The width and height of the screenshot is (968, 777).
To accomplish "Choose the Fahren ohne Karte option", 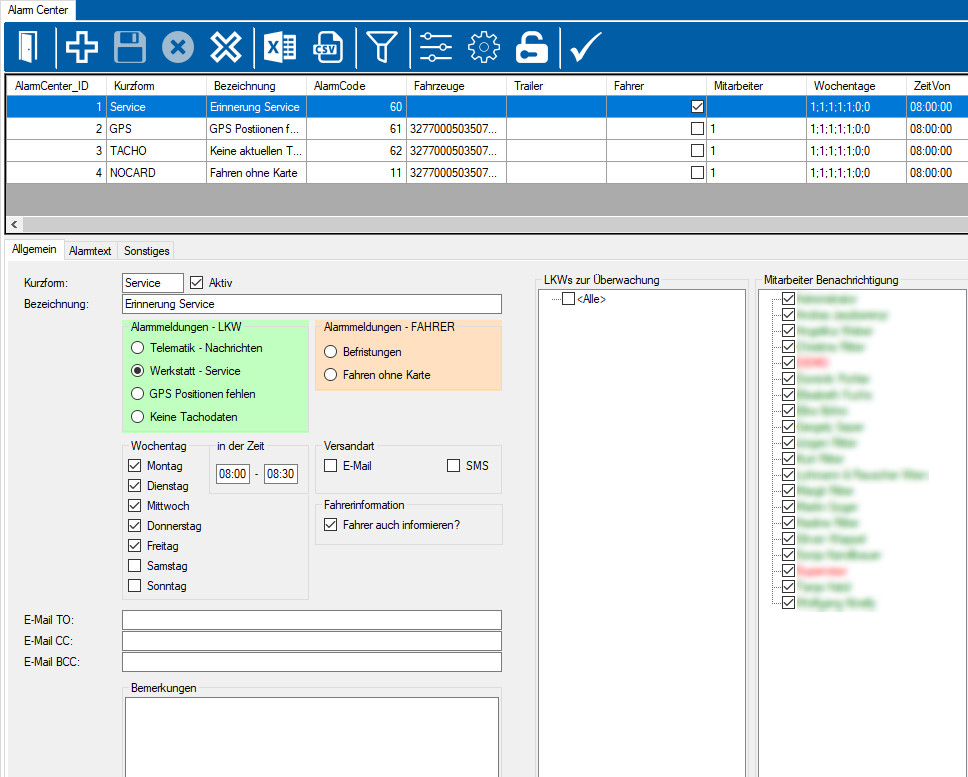I will 332,375.
